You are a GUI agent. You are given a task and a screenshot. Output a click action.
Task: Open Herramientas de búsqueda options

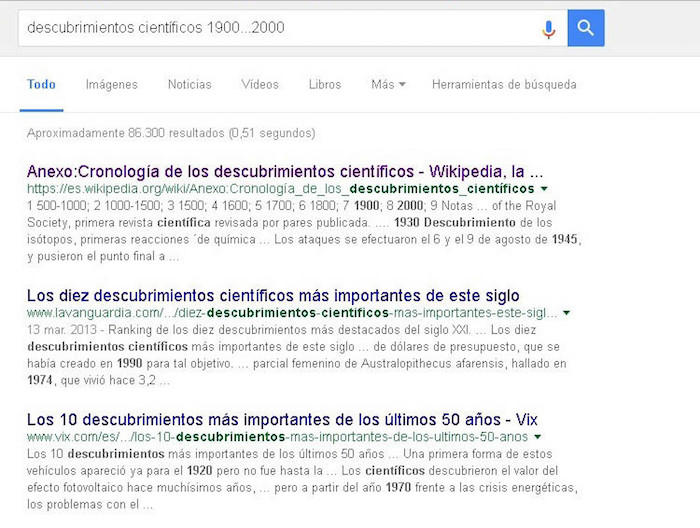pos(504,85)
